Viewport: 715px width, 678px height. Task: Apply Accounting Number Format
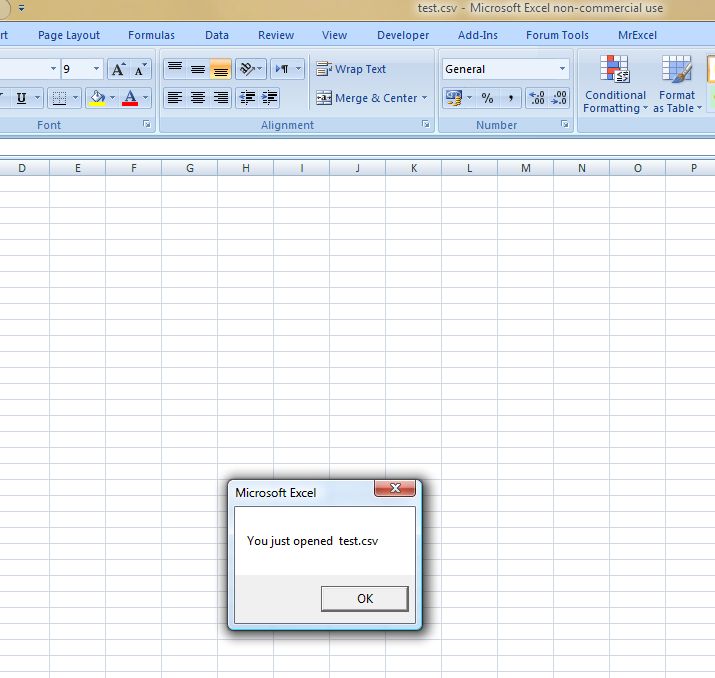point(454,98)
